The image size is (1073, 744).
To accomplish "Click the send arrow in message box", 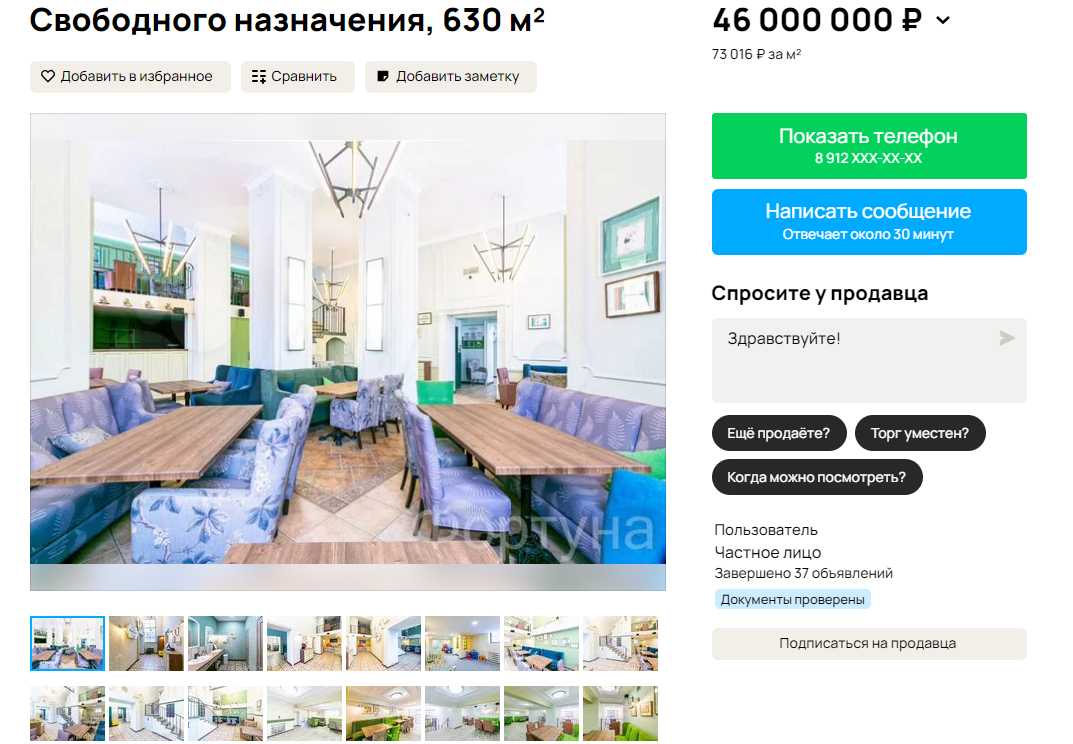I will click(x=1007, y=338).
